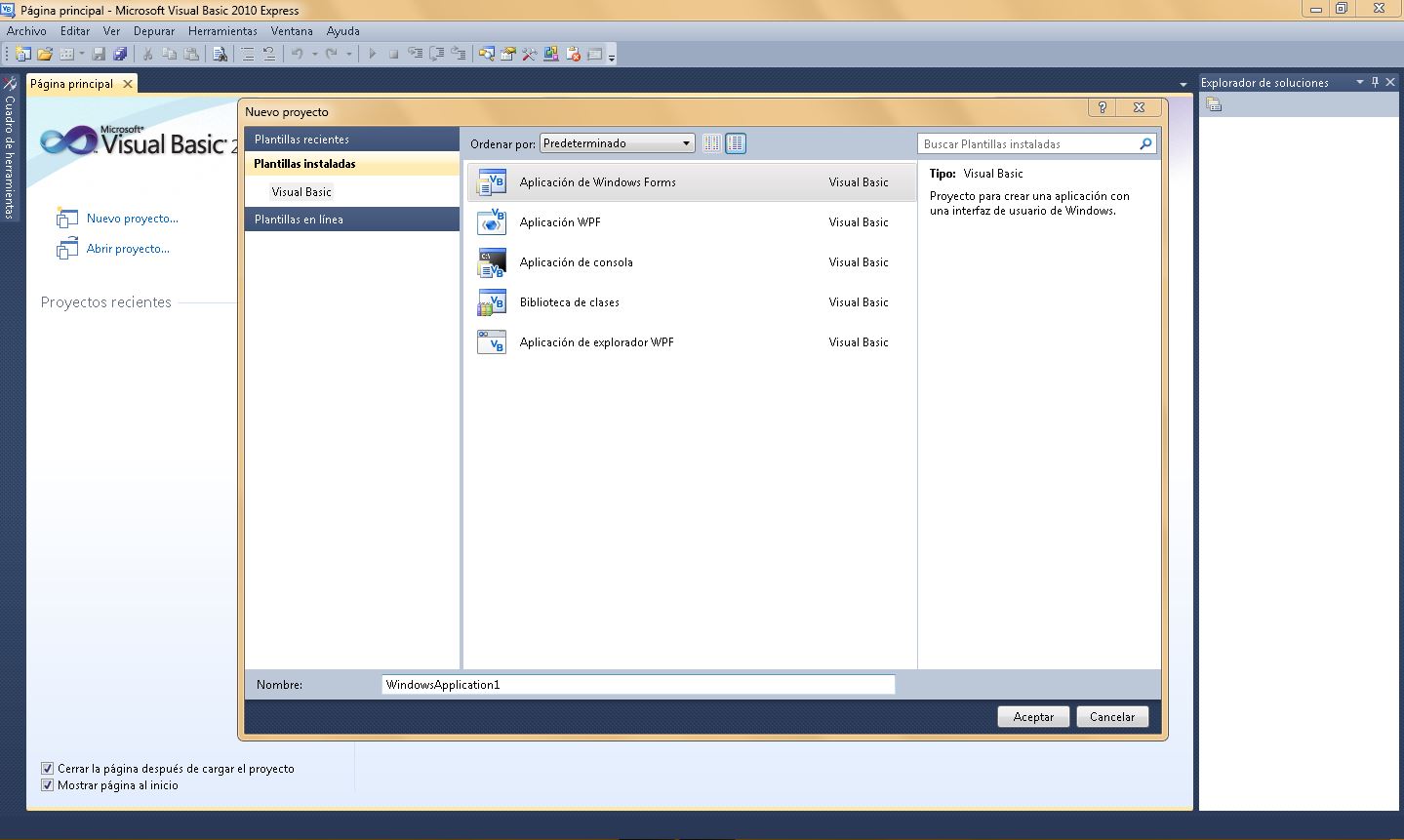Click Step Out debug icon

(x=458, y=55)
